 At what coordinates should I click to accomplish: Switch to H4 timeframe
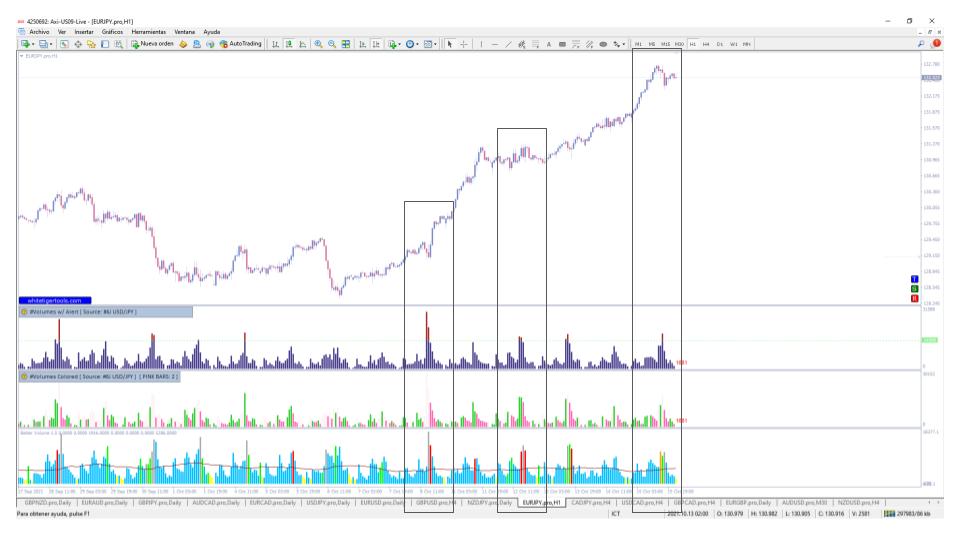(x=706, y=44)
